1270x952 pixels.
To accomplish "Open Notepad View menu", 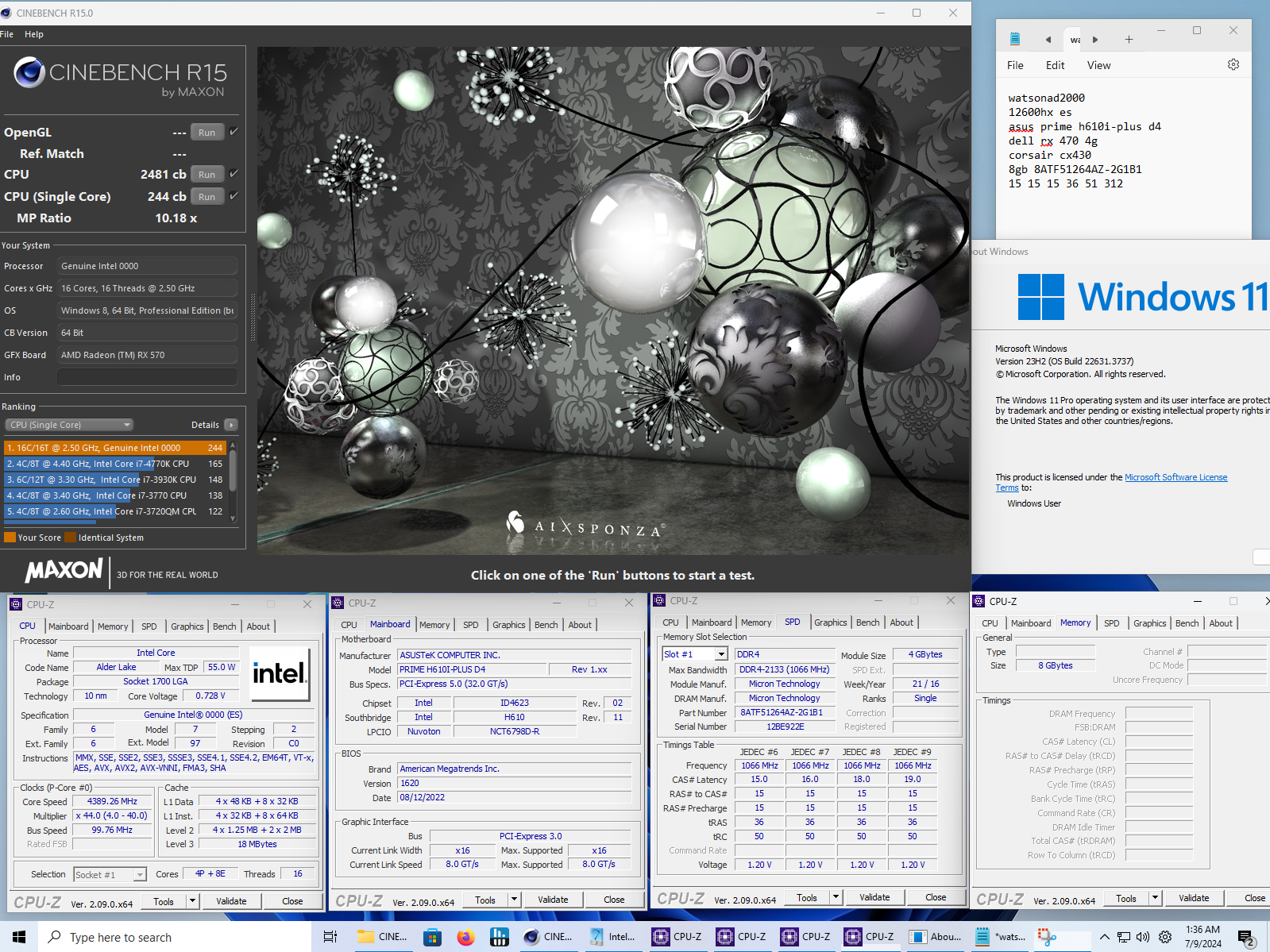I will 1099,65.
